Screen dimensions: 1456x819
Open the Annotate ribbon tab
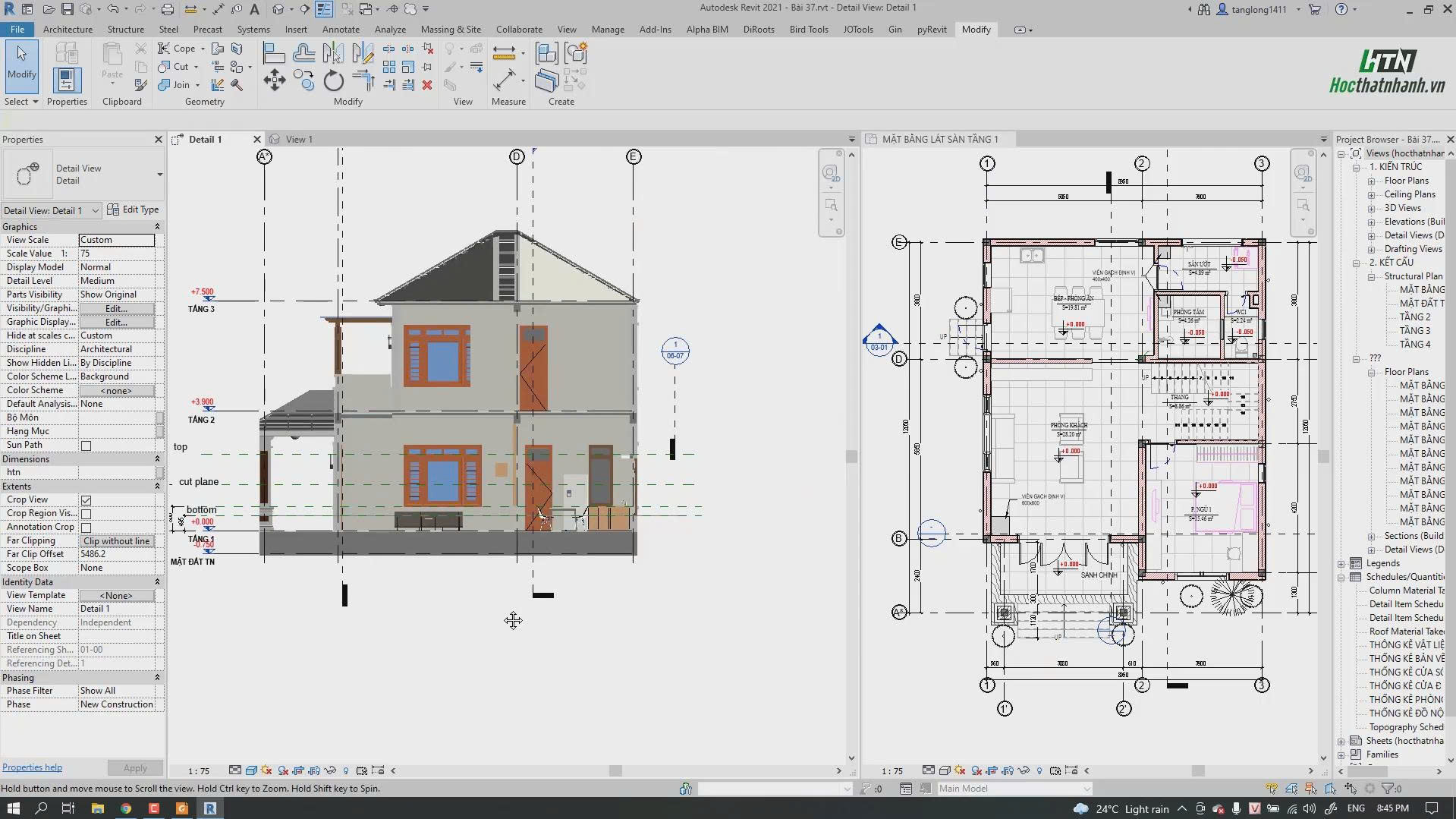point(341,29)
